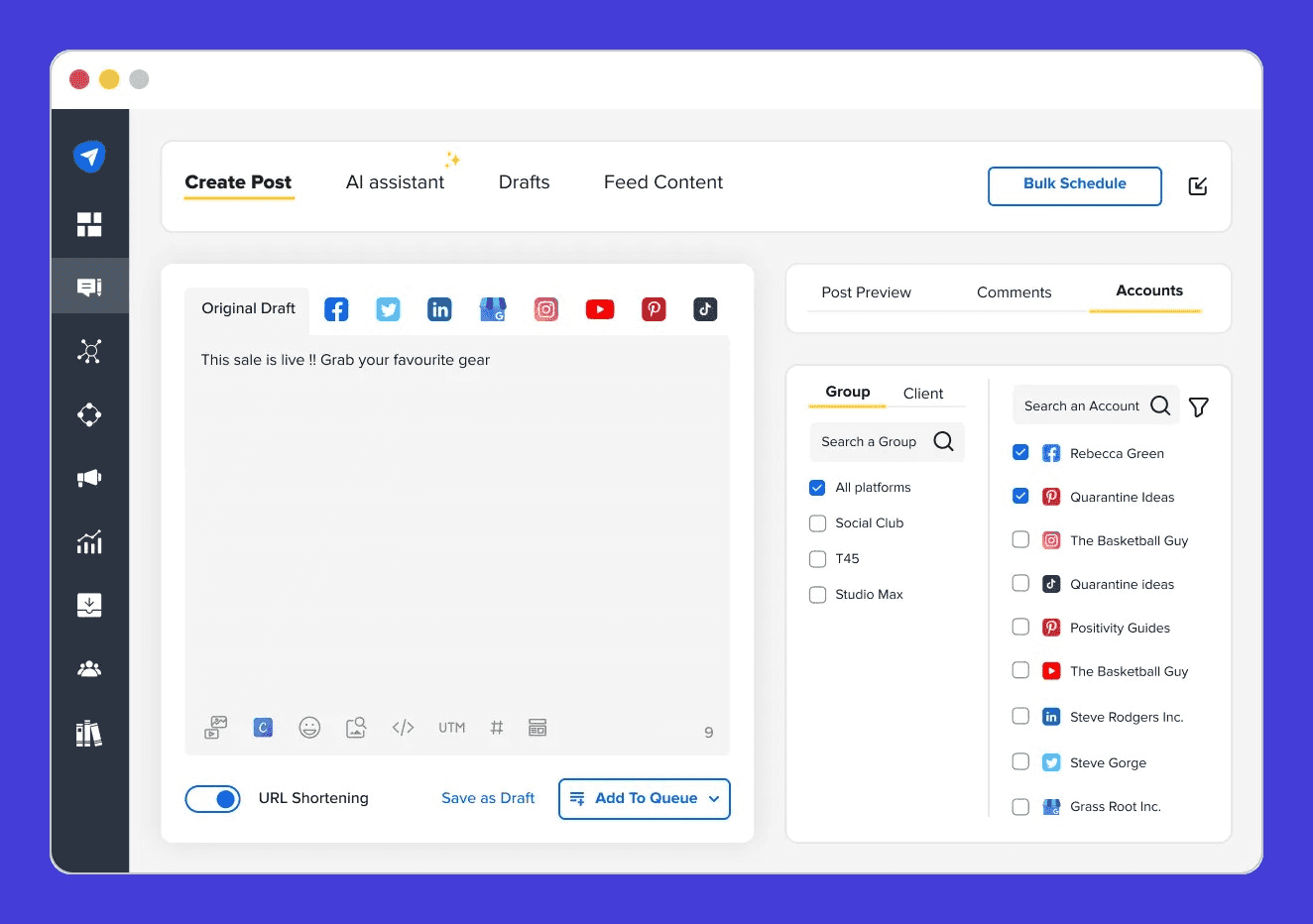Click the Search an Account field

(x=1097, y=405)
